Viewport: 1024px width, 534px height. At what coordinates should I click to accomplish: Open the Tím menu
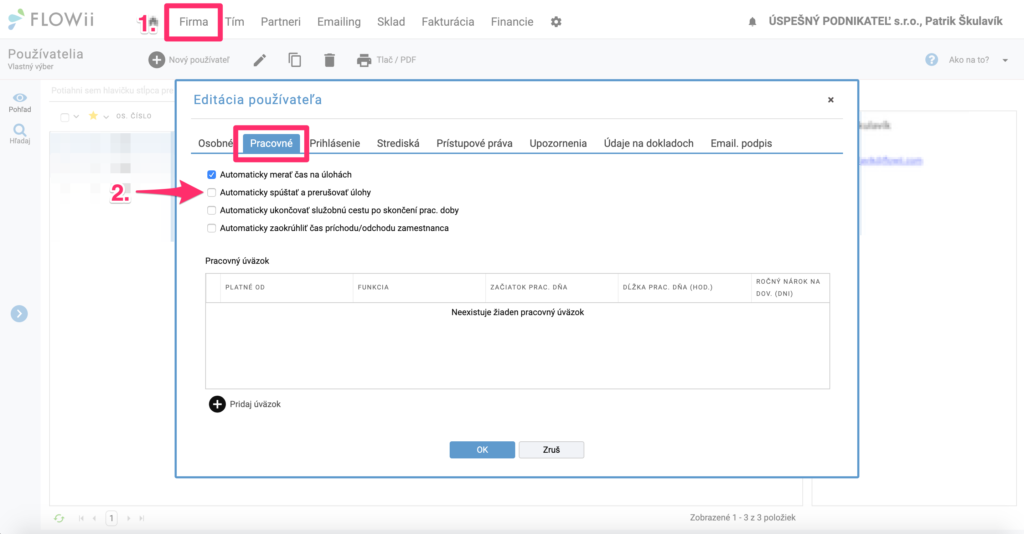[x=234, y=22]
